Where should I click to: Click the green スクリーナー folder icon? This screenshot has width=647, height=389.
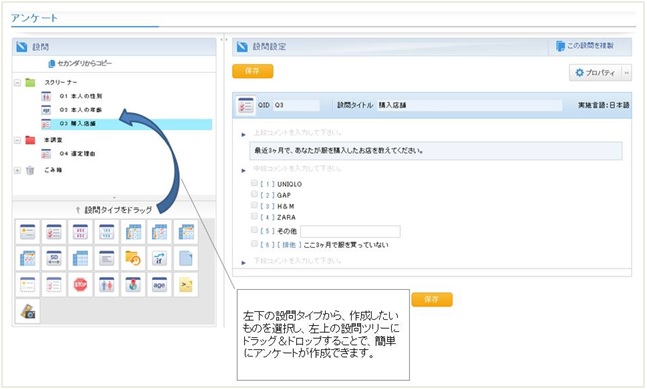[30, 83]
